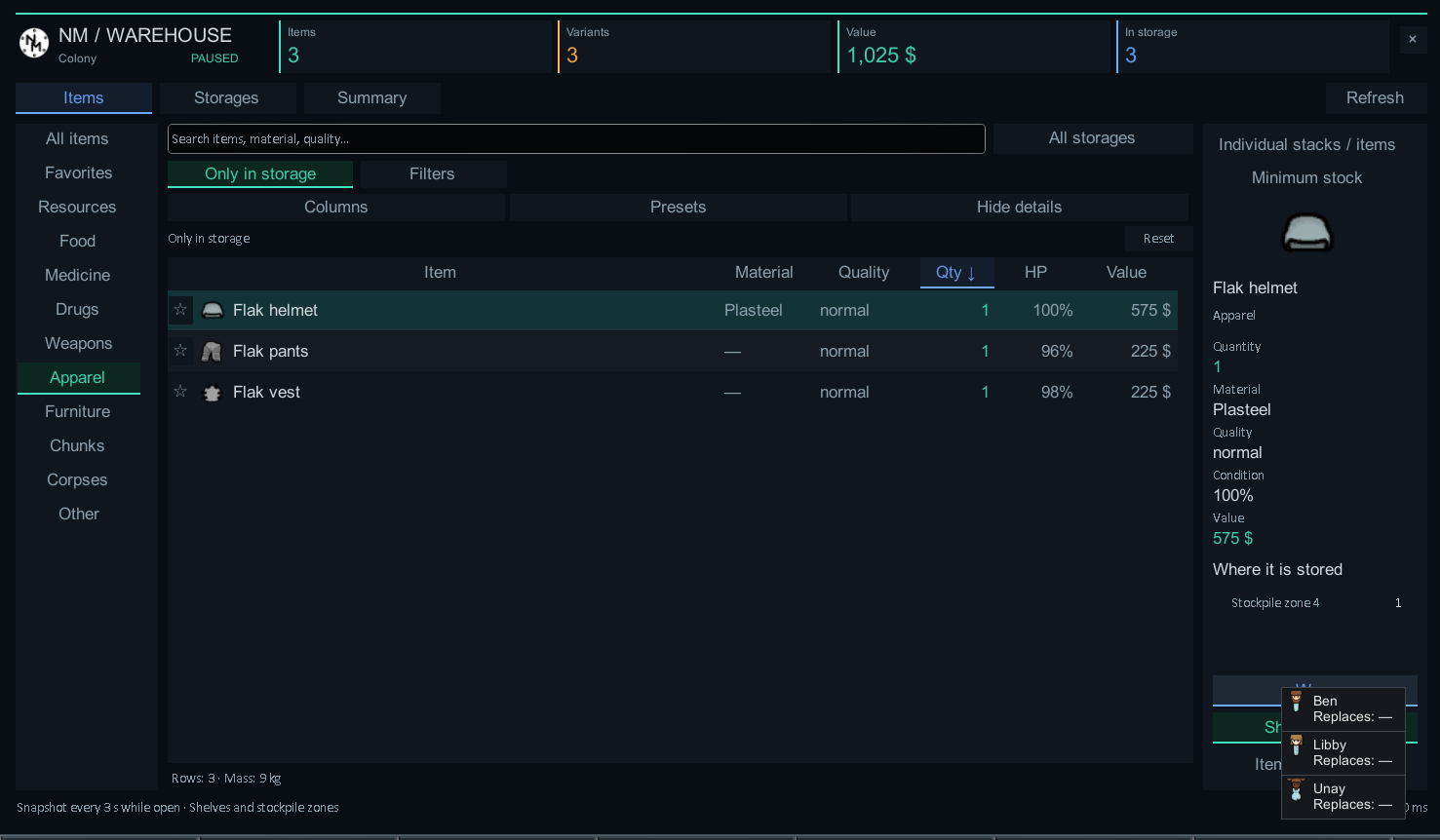Open the Presets menu
The height and width of the screenshot is (840, 1440).
click(x=678, y=207)
